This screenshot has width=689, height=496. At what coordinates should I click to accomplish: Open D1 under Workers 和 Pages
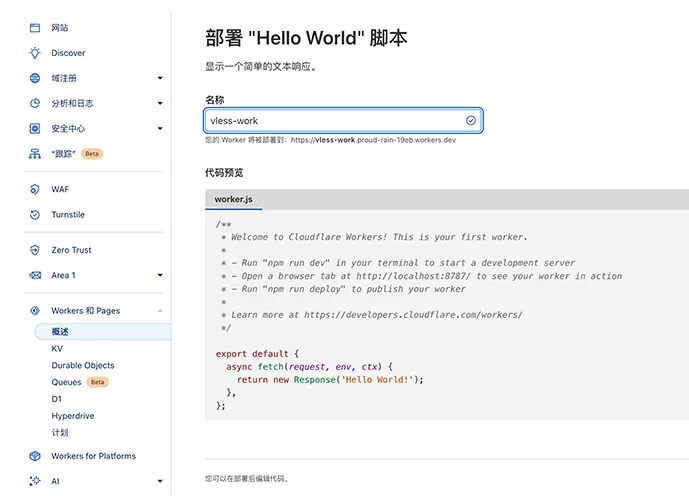[x=57, y=399]
